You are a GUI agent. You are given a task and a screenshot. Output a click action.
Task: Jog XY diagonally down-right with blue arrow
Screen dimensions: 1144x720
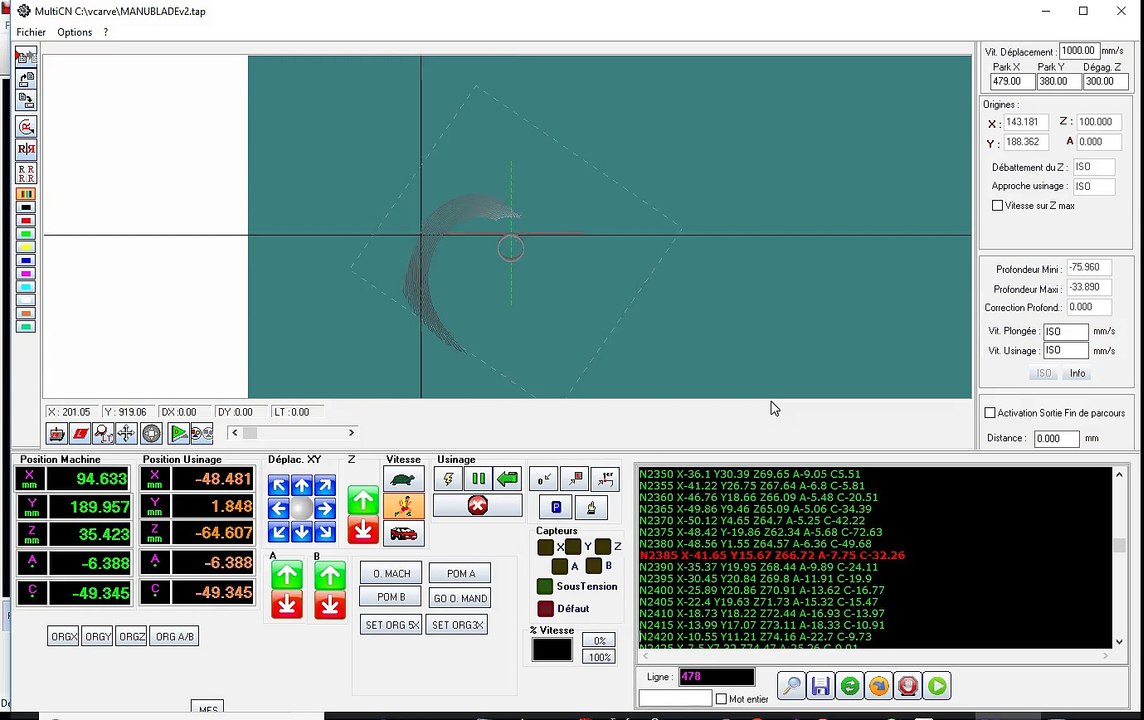[x=325, y=532]
